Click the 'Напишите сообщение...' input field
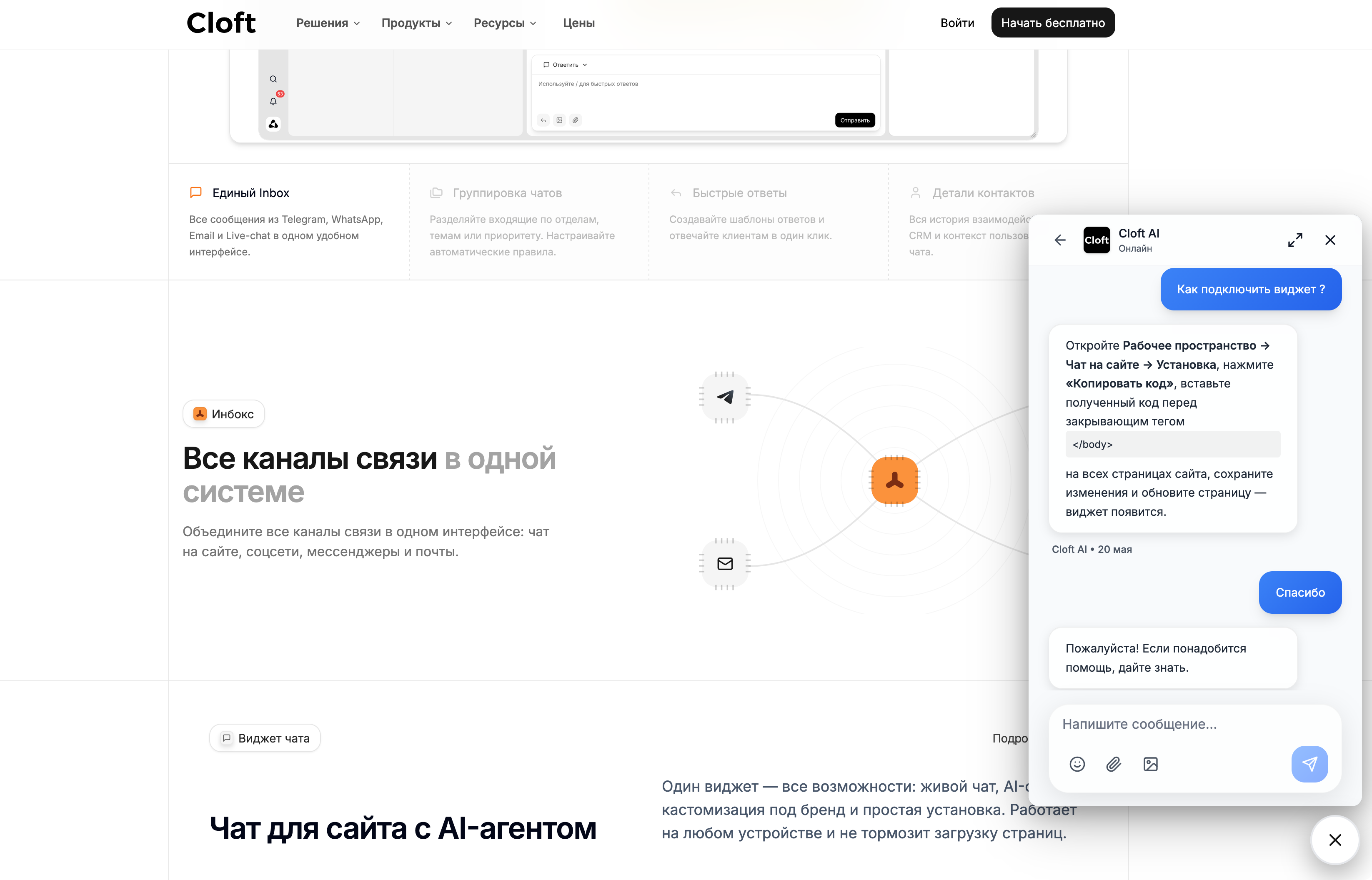1372x880 pixels. point(1194,724)
